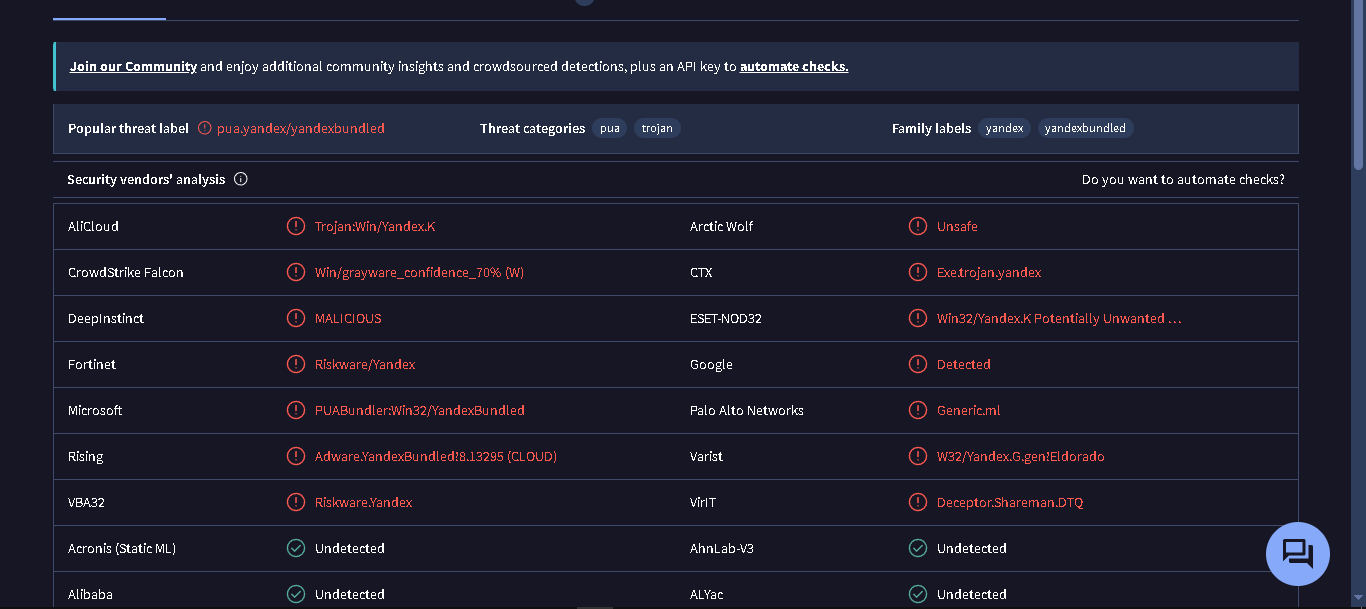Click the Acronis (Static ML) vendor name

pos(122,549)
